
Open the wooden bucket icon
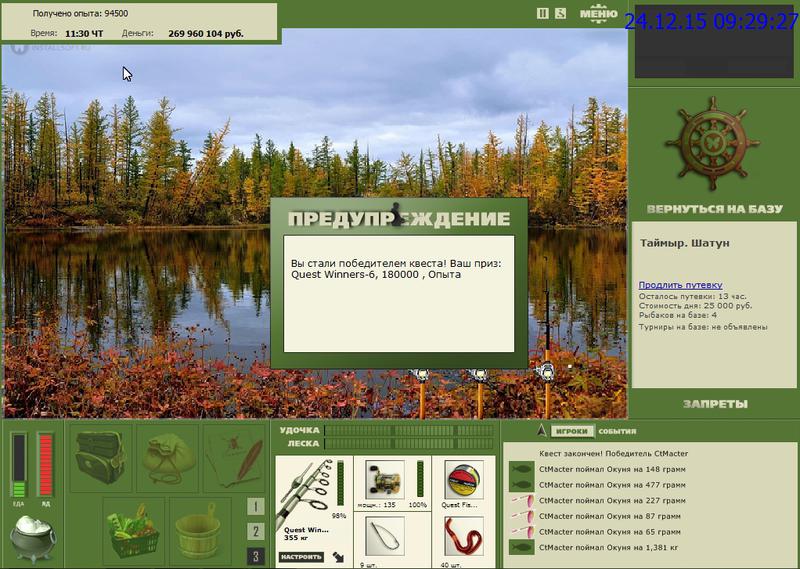tap(199, 531)
